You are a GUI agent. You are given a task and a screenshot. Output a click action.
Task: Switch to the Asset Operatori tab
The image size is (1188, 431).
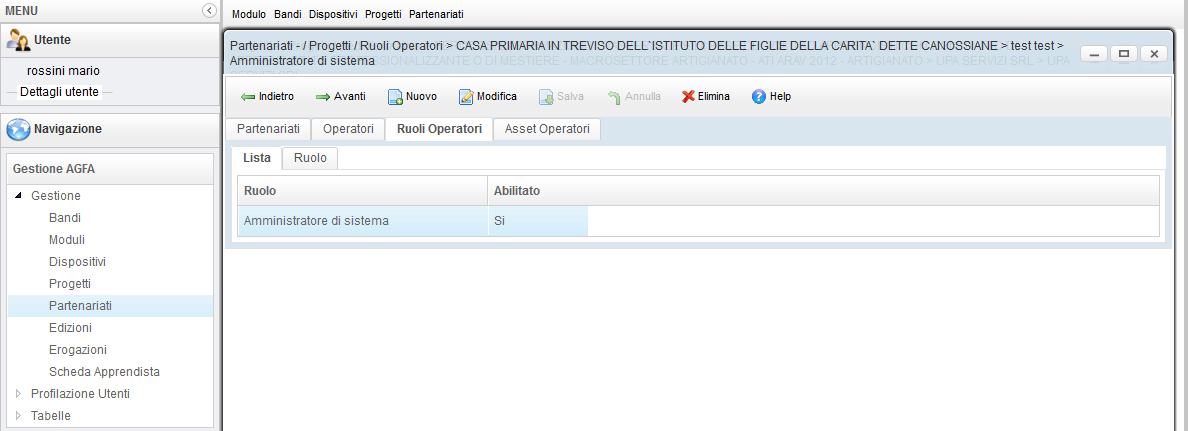547,129
